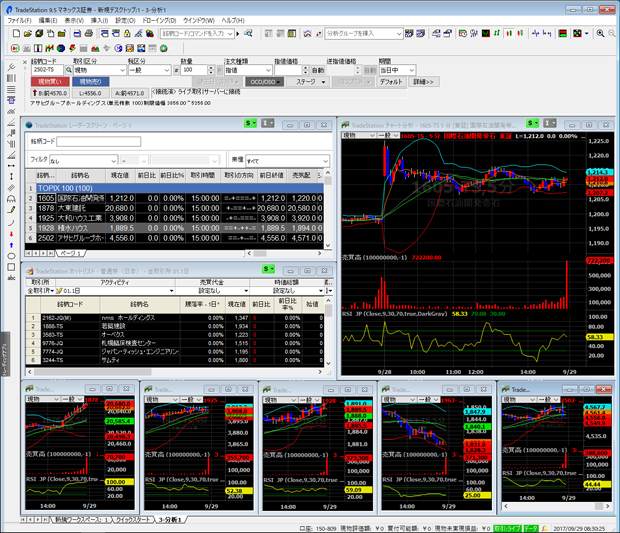This screenshot has height=533, width=620.
Task: Open the ドローイング(D) menu
Action: pyautogui.click(x=159, y=20)
